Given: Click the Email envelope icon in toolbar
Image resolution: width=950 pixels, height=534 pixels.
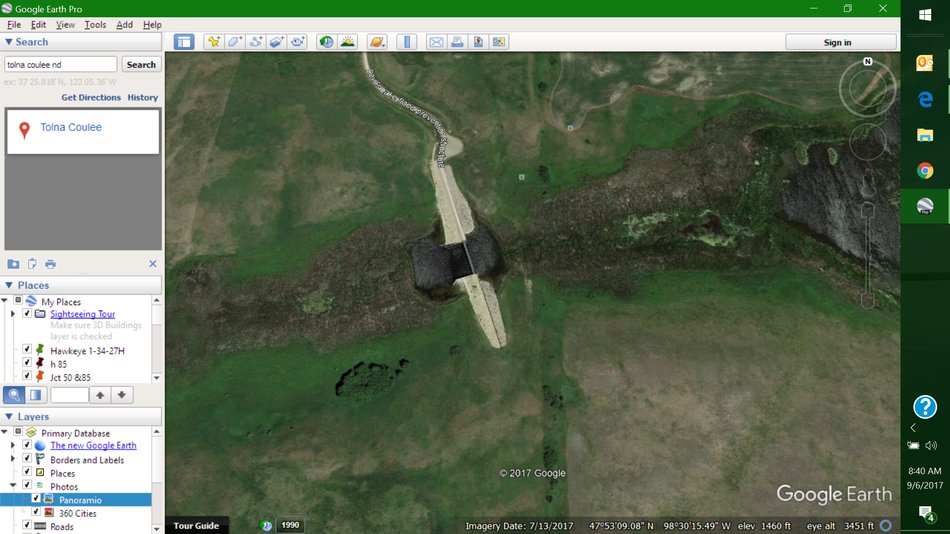Looking at the screenshot, I should click(x=435, y=42).
